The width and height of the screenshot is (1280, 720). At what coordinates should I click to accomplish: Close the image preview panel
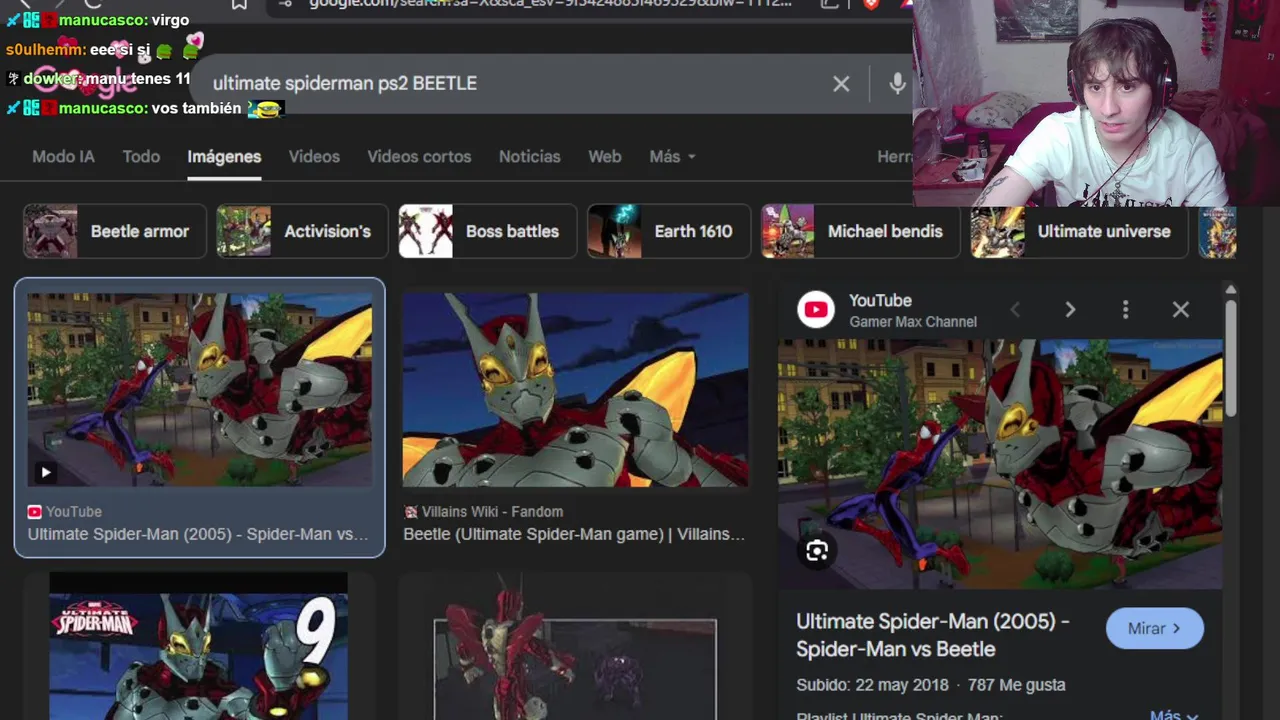pyautogui.click(x=1181, y=310)
